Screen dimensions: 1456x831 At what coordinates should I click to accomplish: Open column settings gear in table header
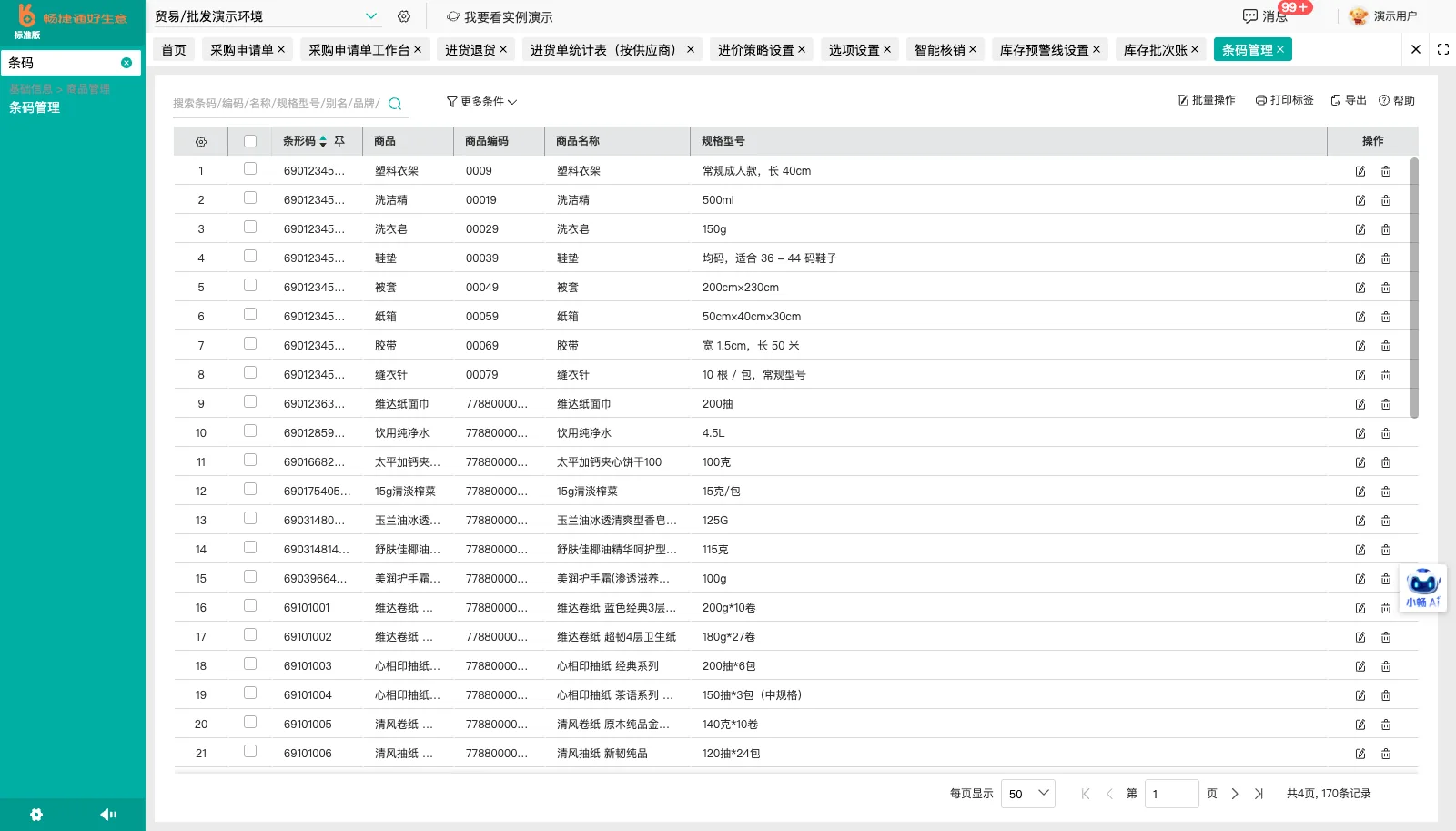tap(201, 142)
